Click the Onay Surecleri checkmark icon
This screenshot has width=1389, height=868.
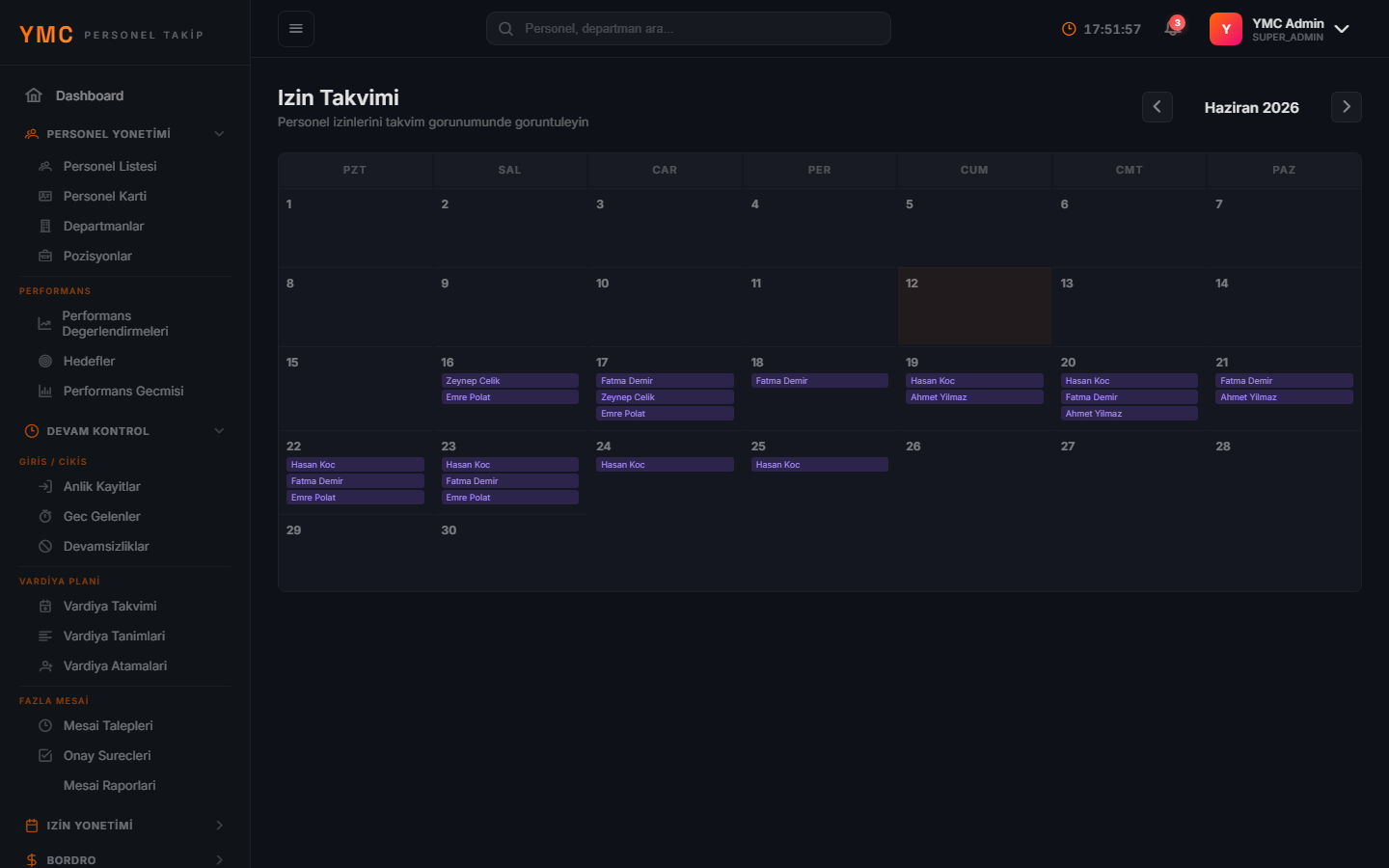45,755
